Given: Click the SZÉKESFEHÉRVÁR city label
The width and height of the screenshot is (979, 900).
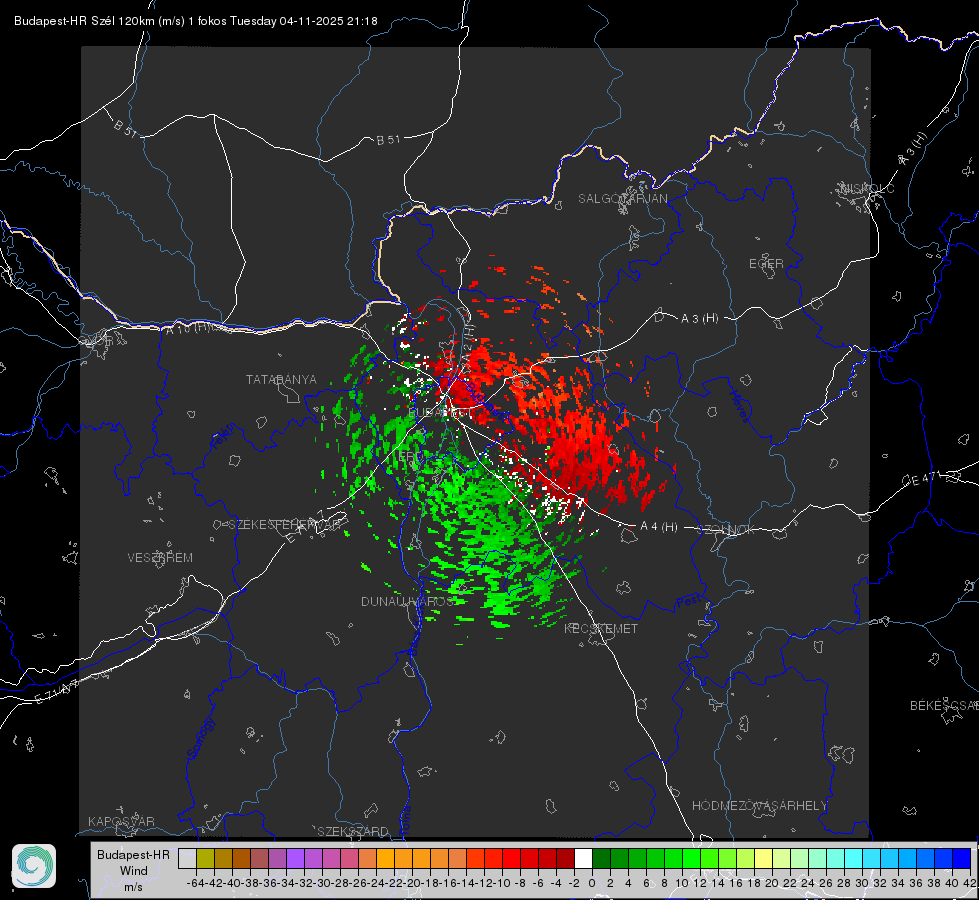Looking at the screenshot, I should [286, 525].
